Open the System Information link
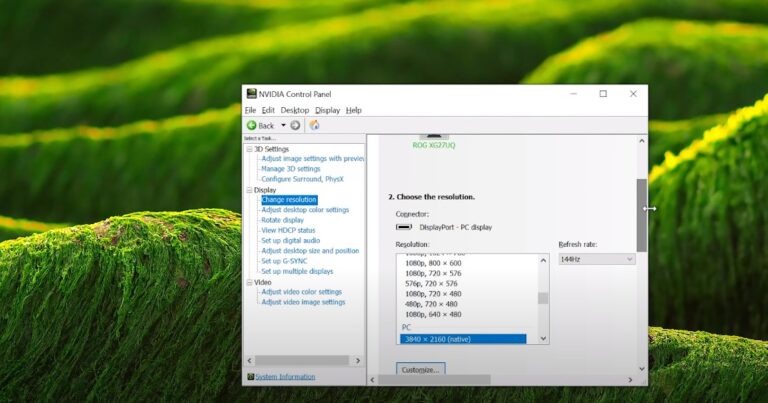768x403 pixels. (x=285, y=377)
